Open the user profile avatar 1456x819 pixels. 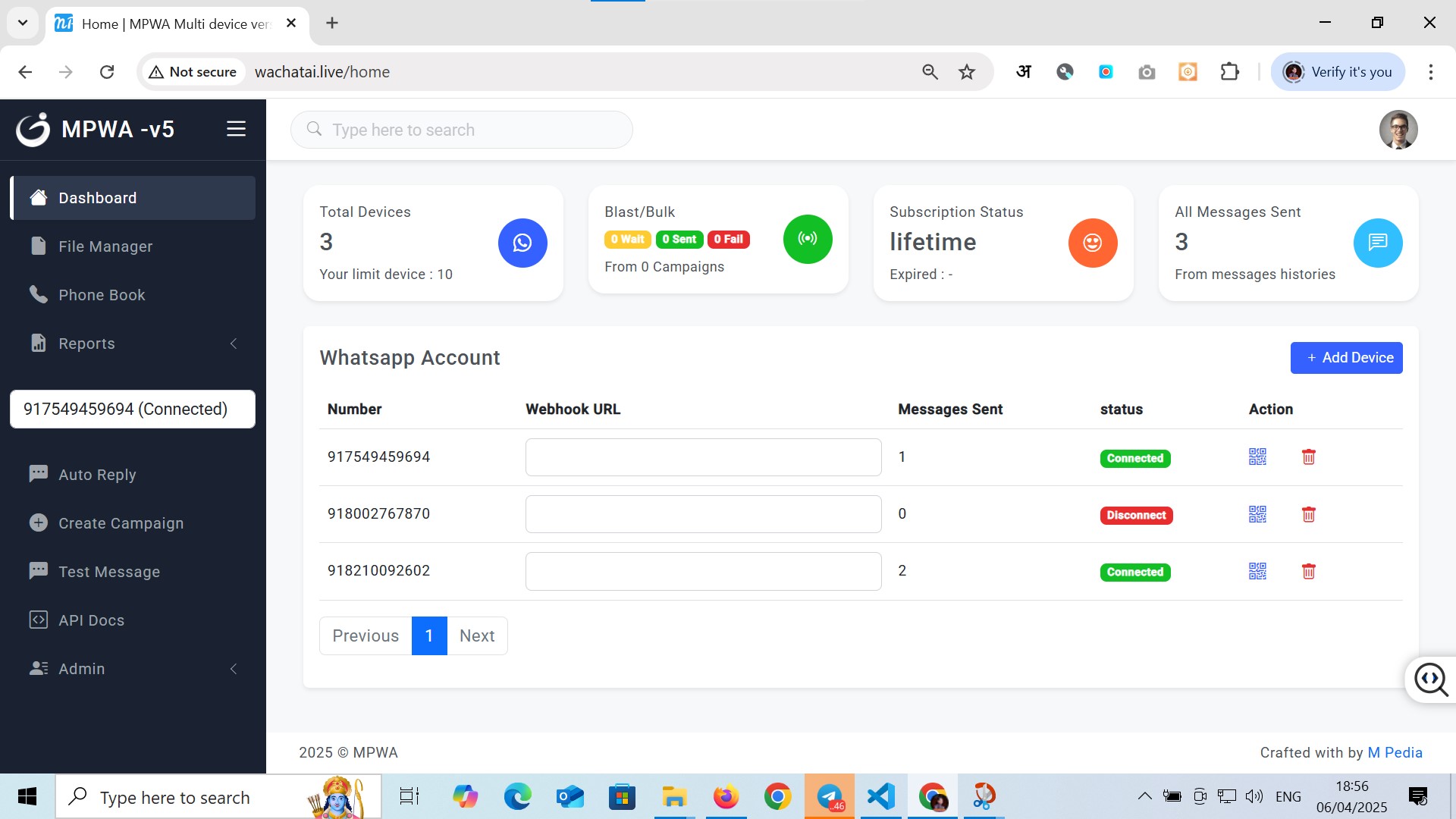(1398, 130)
